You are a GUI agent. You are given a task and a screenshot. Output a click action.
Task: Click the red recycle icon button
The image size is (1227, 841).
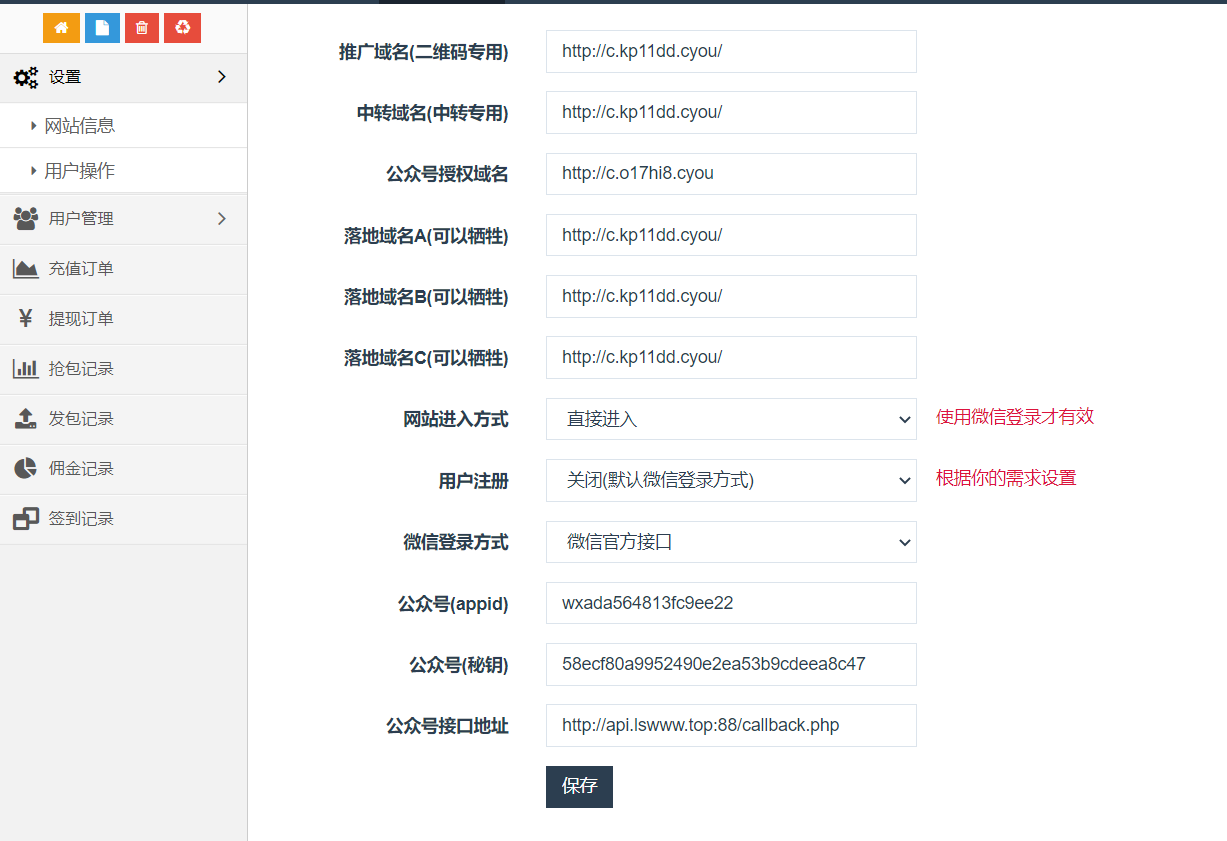click(x=182, y=28)
